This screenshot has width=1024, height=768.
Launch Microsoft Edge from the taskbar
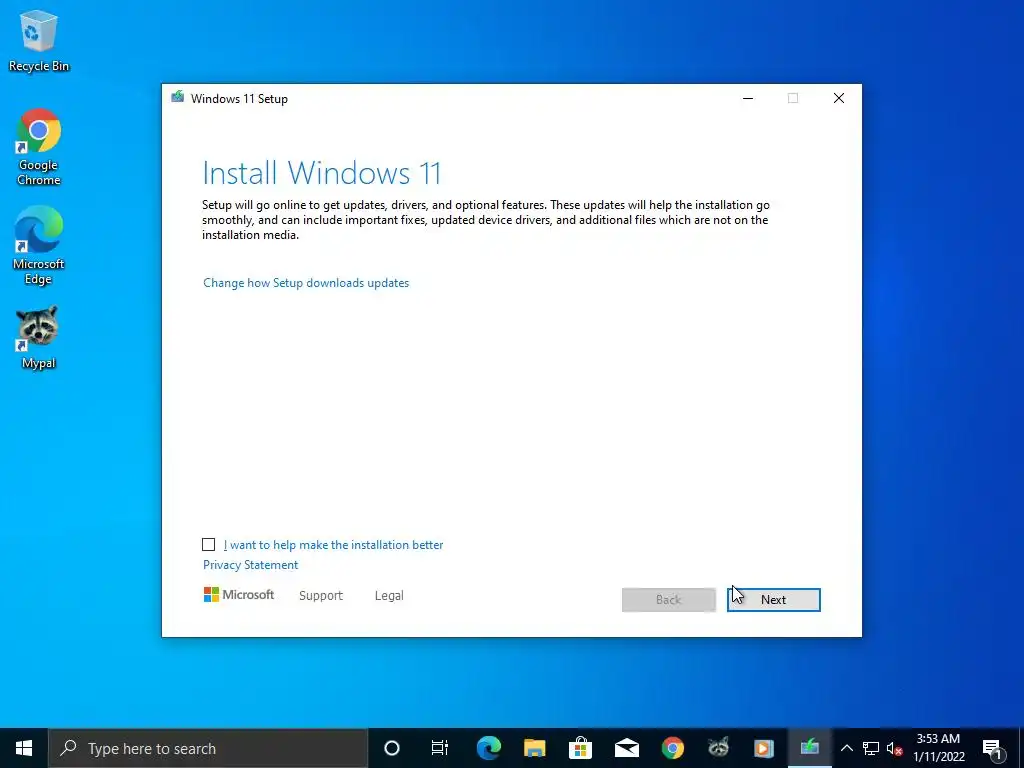[x=488, y=748]
